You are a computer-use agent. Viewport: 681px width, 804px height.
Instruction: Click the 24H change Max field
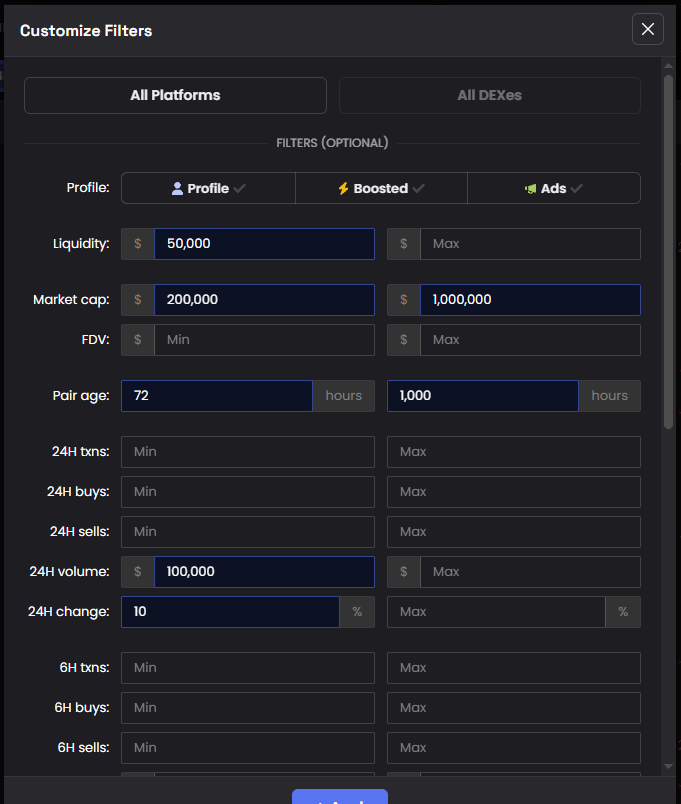coord(496,612)
